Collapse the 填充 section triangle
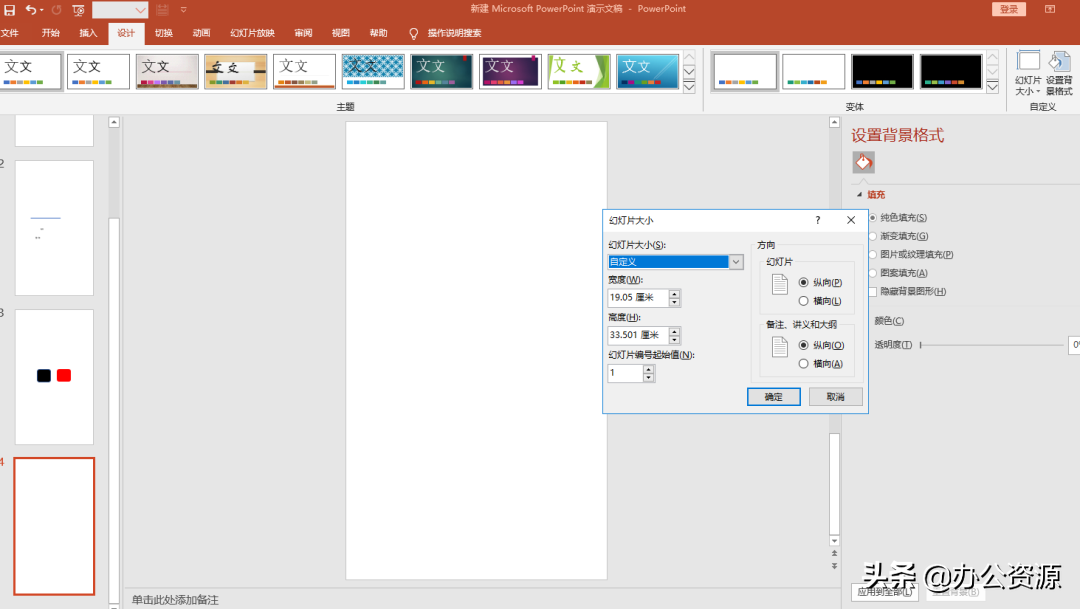 coord(860,195)
